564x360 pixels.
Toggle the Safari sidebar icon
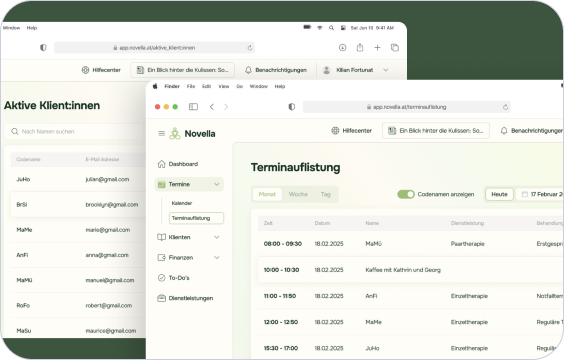194,107
